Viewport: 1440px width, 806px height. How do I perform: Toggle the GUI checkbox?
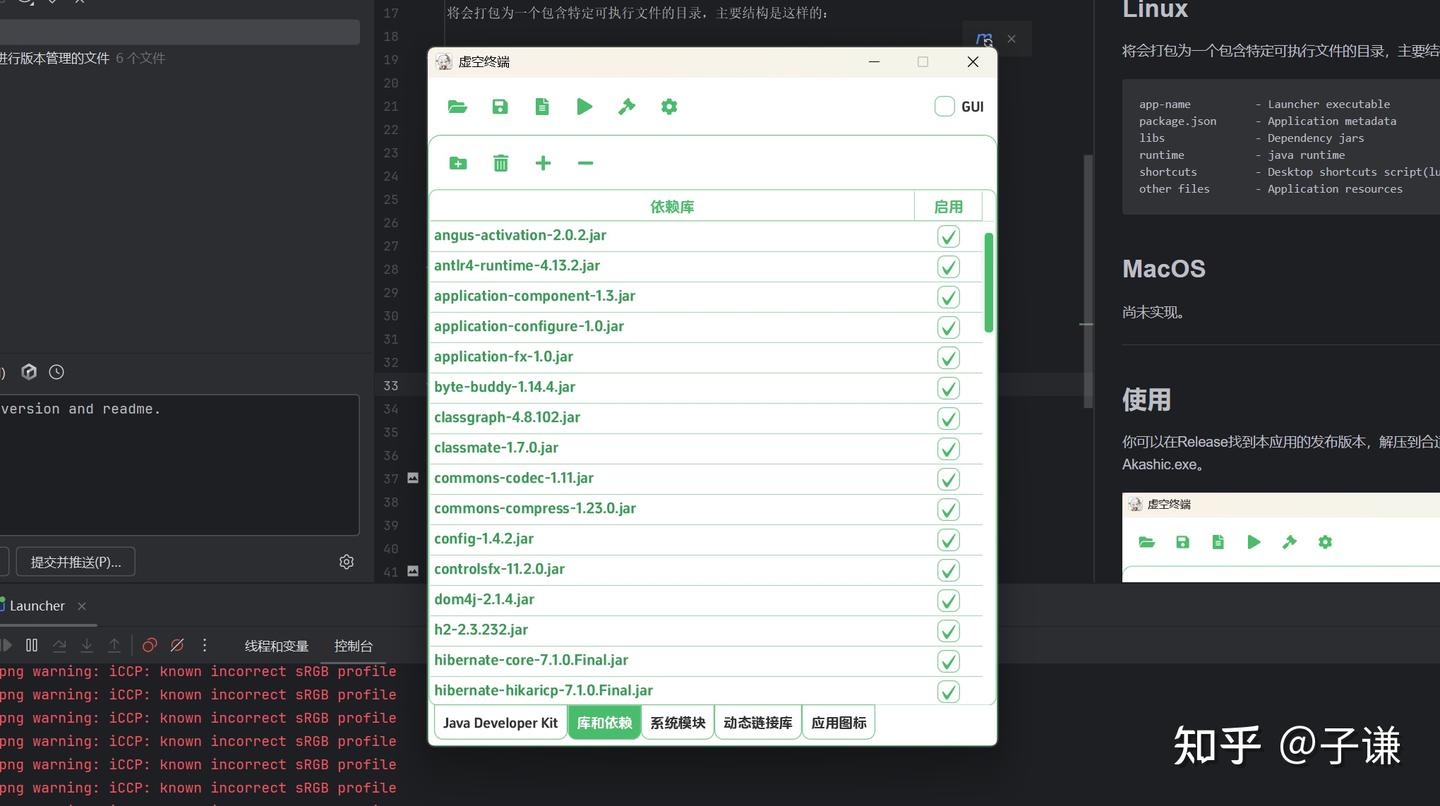(944, 106)
